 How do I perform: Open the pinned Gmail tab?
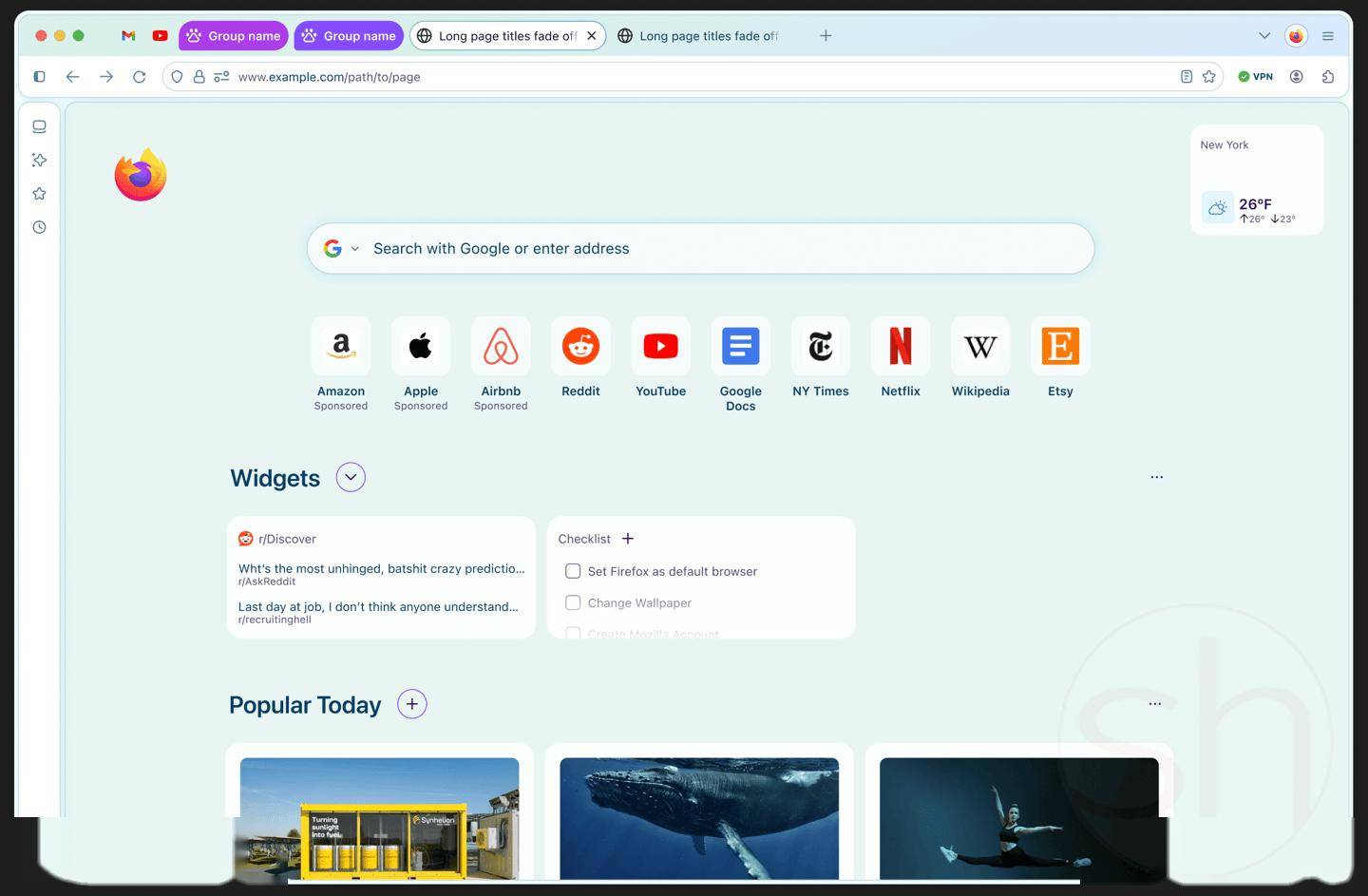coord(128,36)
